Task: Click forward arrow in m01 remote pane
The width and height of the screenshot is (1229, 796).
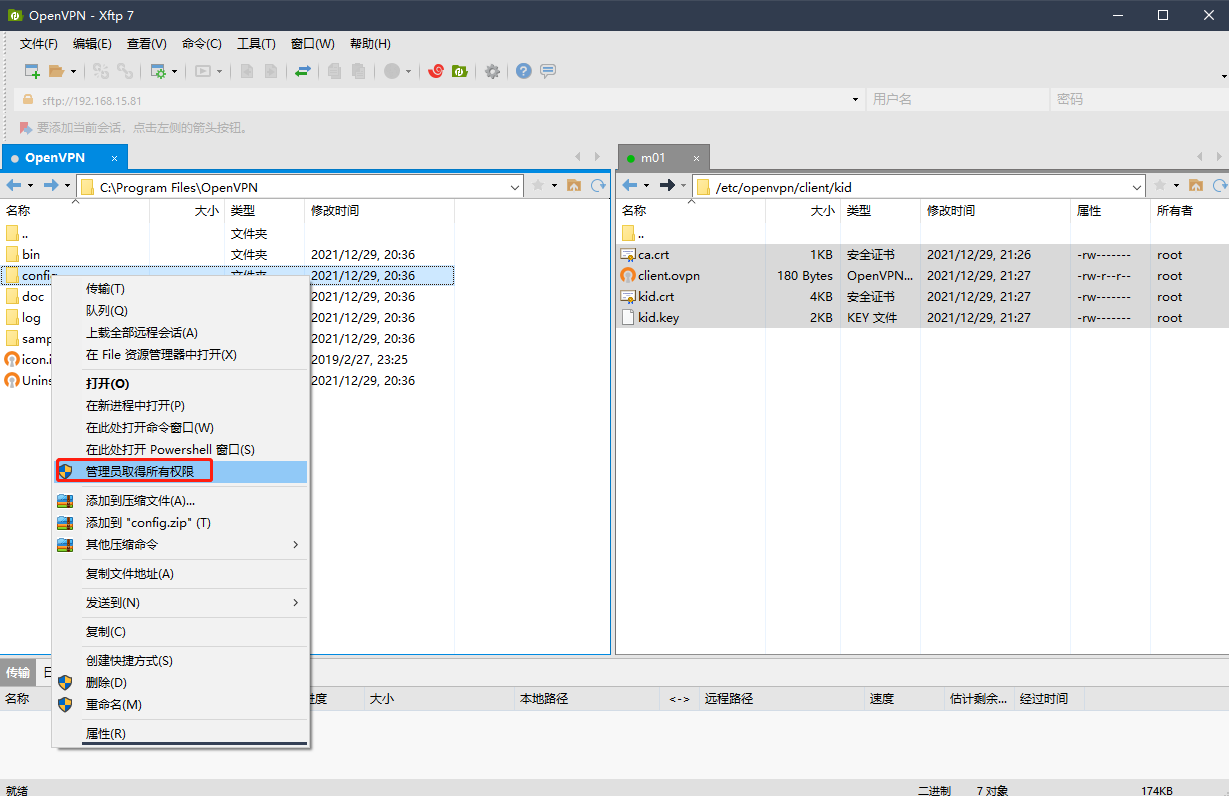Action: pyautogui.click(x=667, y=185)
